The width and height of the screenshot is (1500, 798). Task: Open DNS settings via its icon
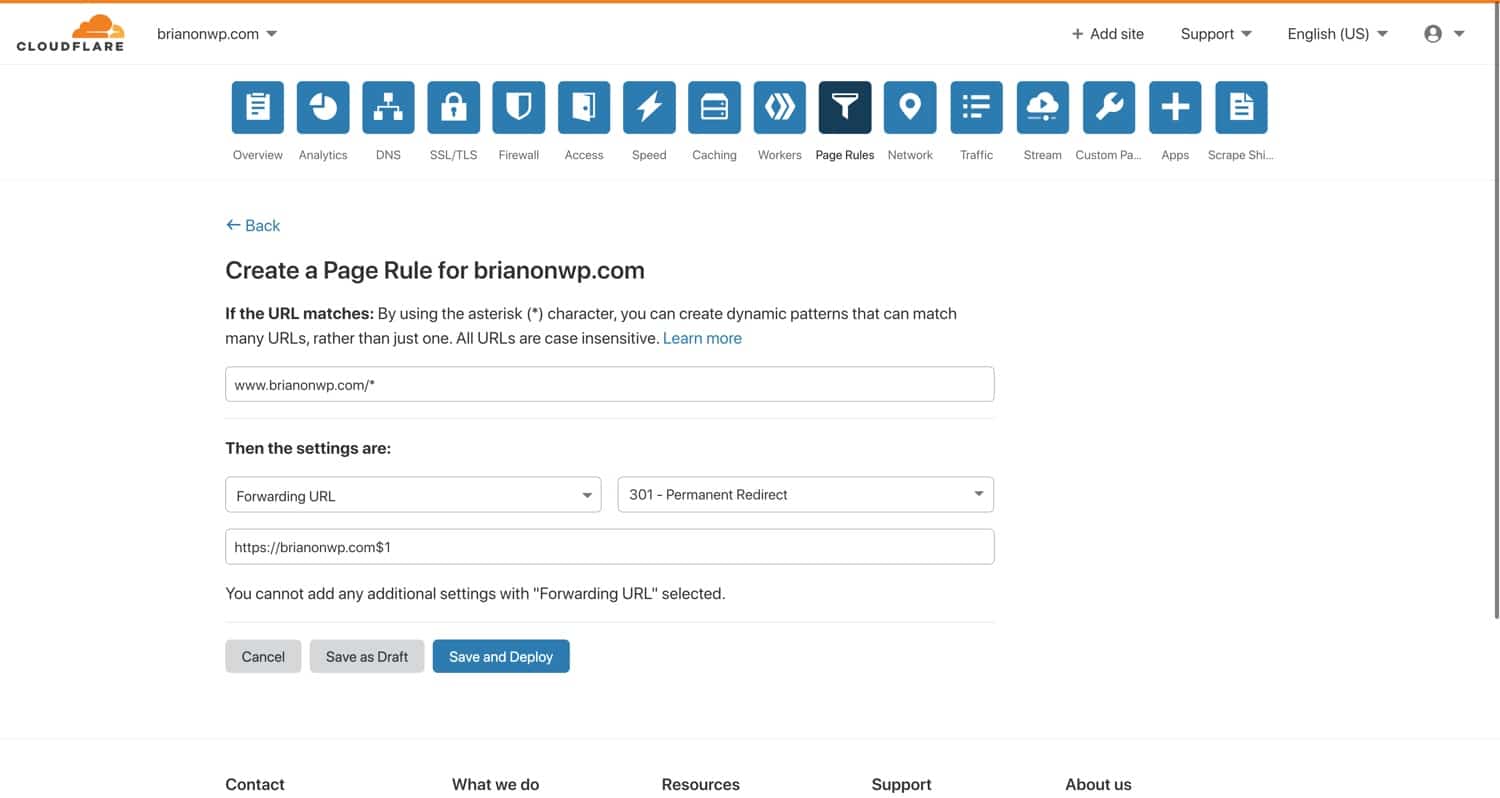[x=388, y=107]
